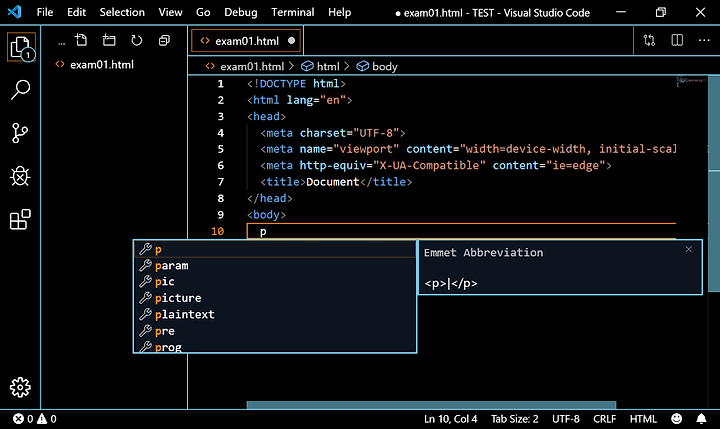
Task: Select the 'pic' suggestion
Action: (x=275, y=282)
